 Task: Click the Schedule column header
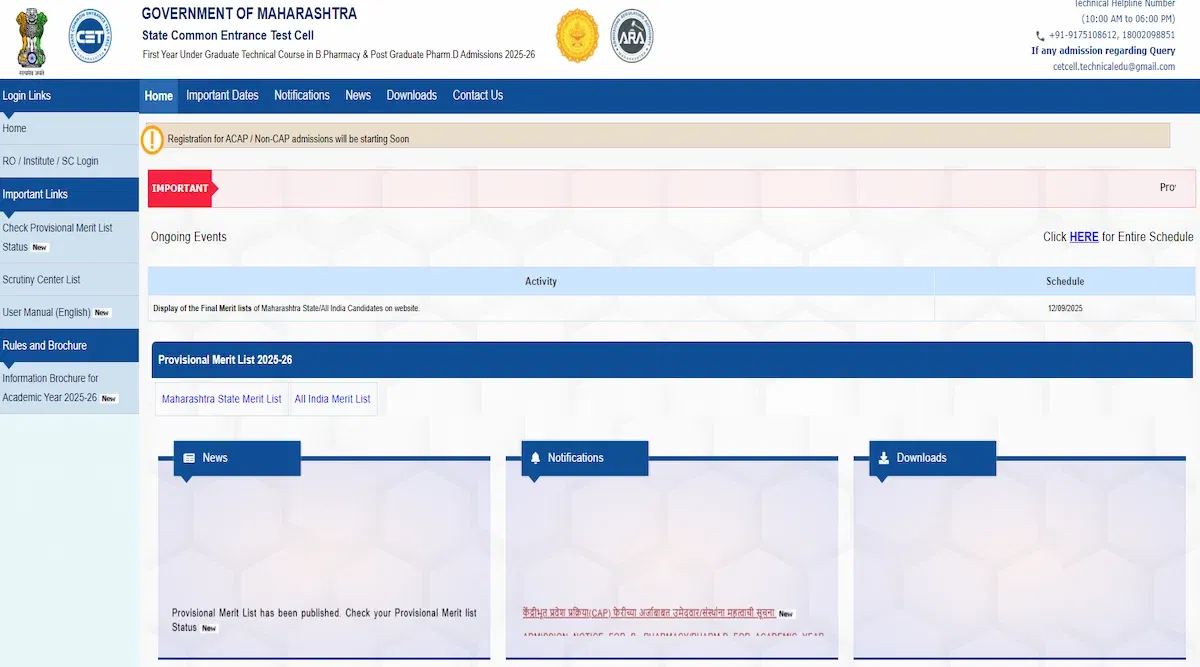pos(1065,281)
